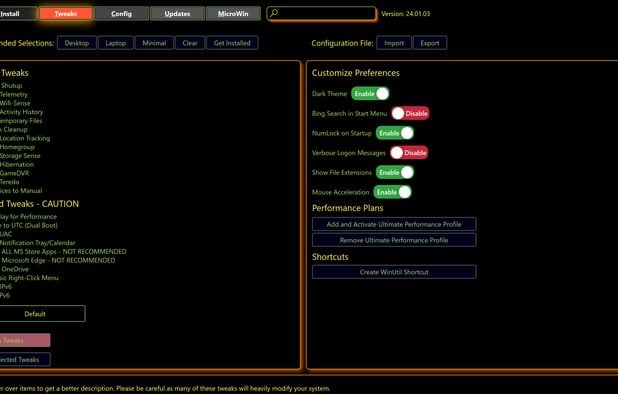Viewport: 618px width, 394px height.
Task: Switch to the Config tab
Action: (121, 13)
